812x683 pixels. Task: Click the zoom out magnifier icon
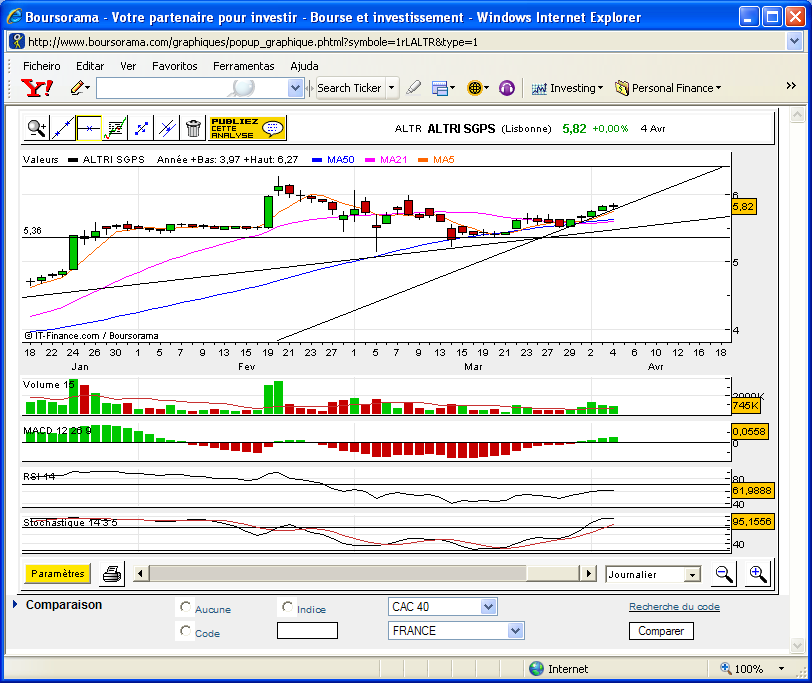pyautogui.click(x=723, y=574)
